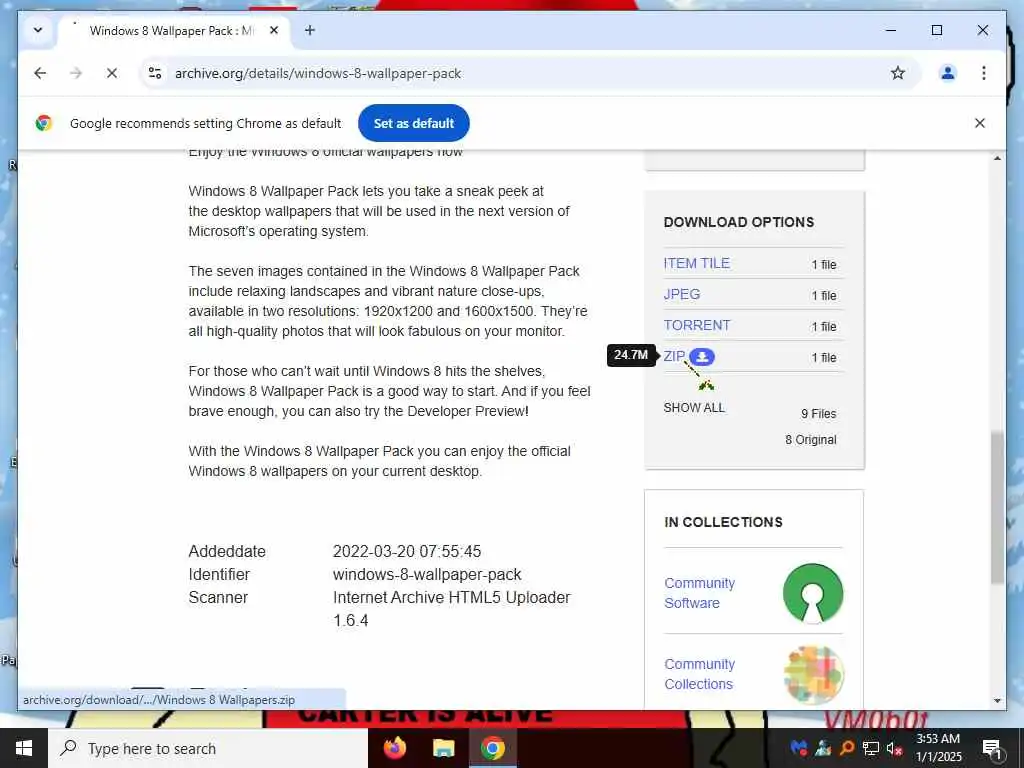
Task: Click the forward navigation arrow
Action: pyautogui.click(x=76, y=73)
